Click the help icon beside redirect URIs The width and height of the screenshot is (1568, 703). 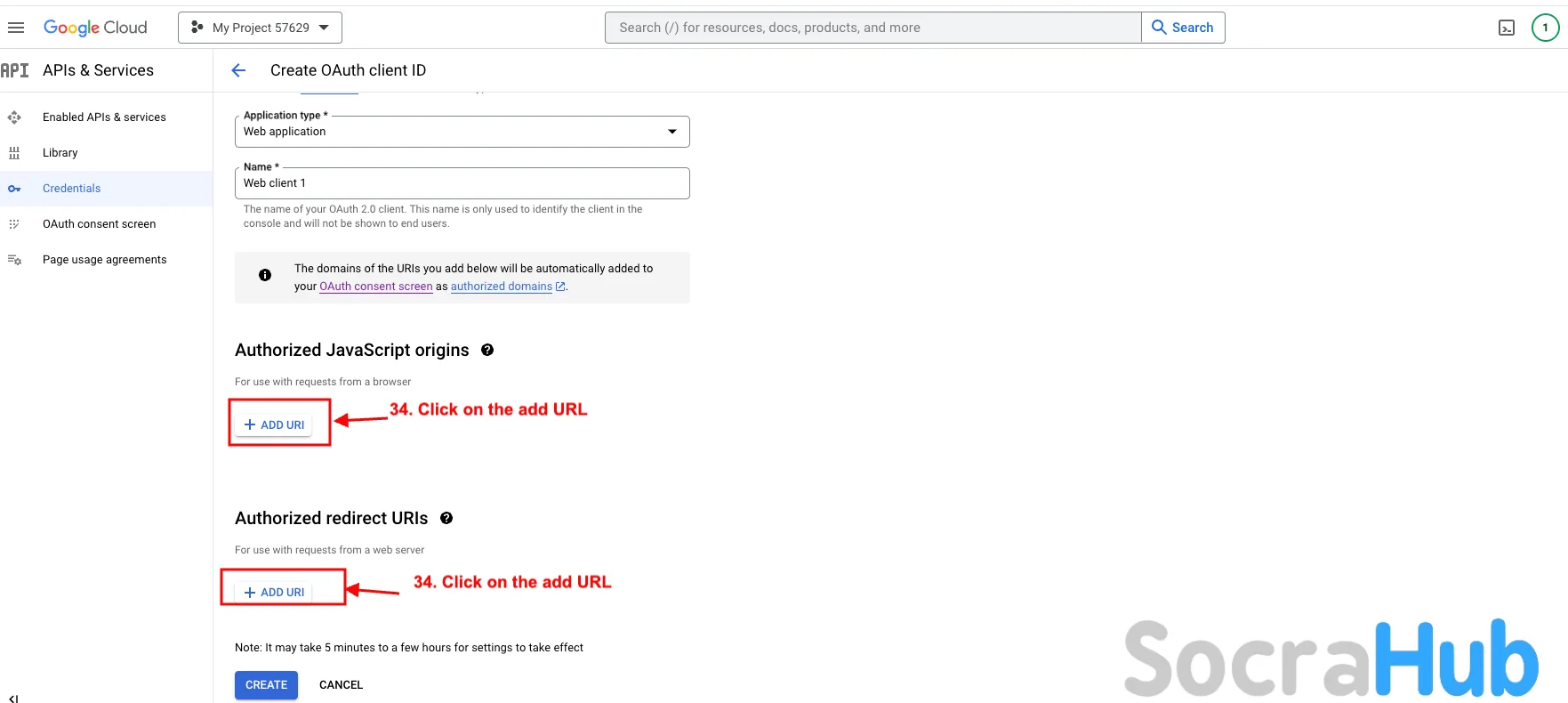[446, 518]
